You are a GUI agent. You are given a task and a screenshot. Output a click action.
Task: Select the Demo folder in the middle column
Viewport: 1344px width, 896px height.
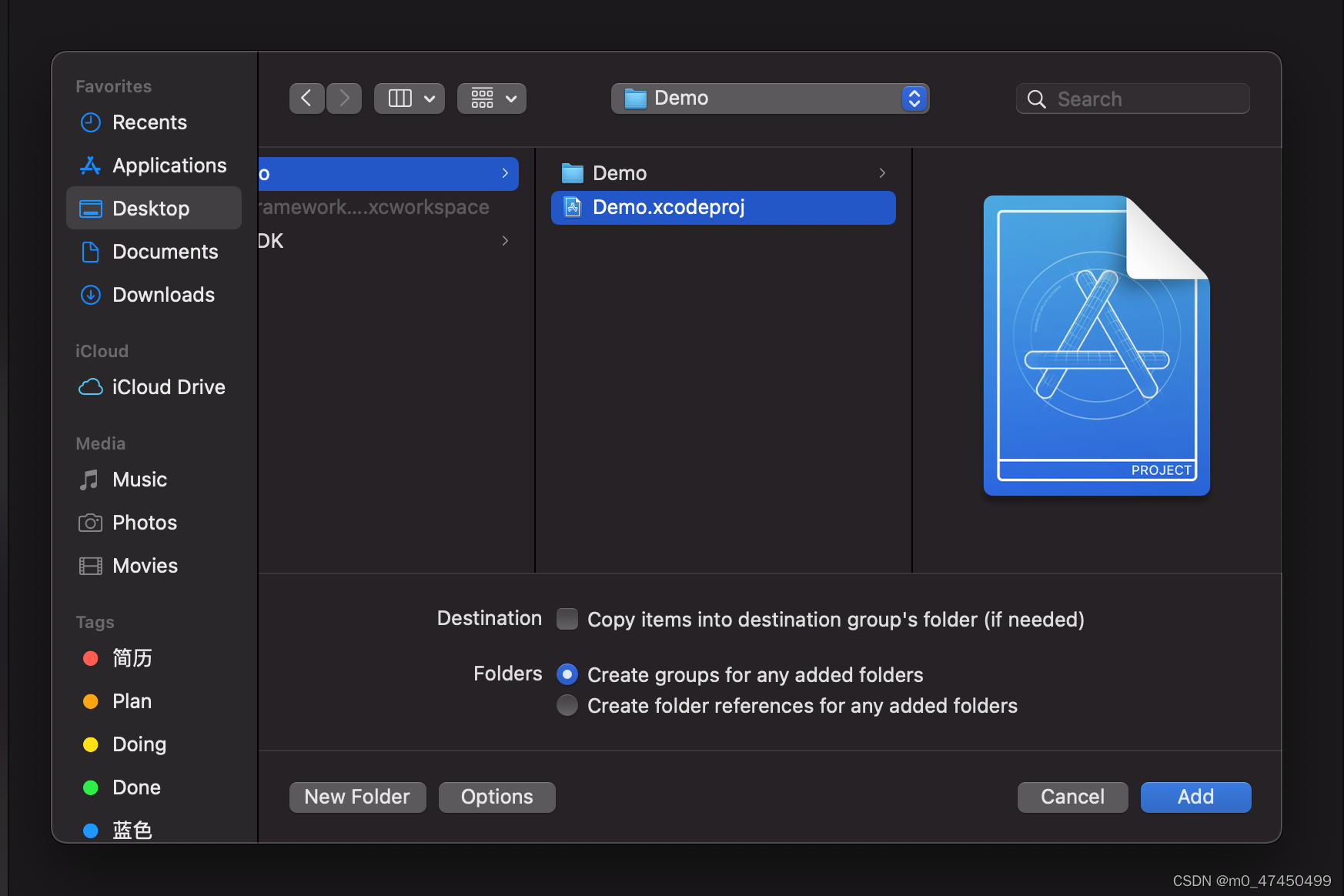click(724, 173)
